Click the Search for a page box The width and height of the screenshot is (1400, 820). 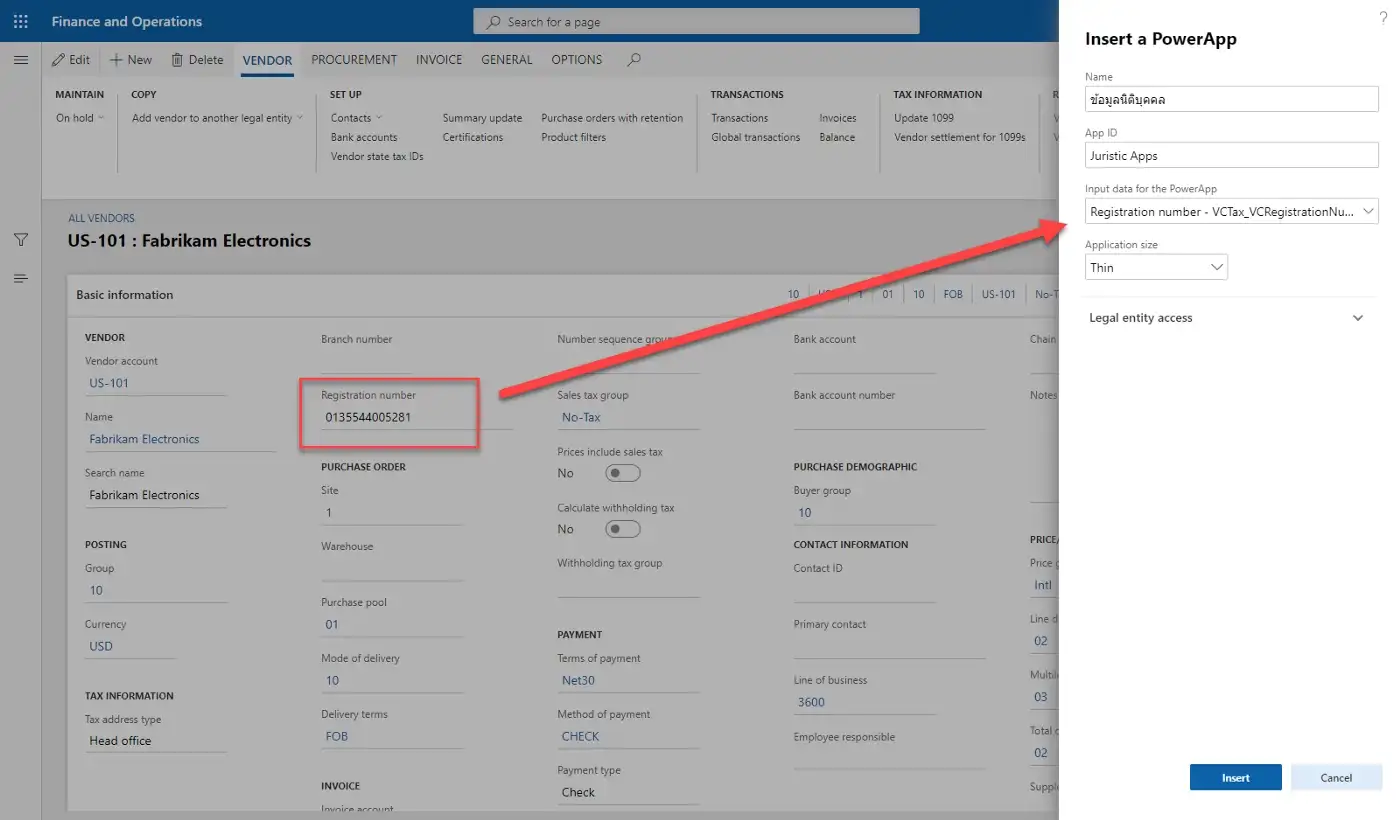tap(696, 21)
